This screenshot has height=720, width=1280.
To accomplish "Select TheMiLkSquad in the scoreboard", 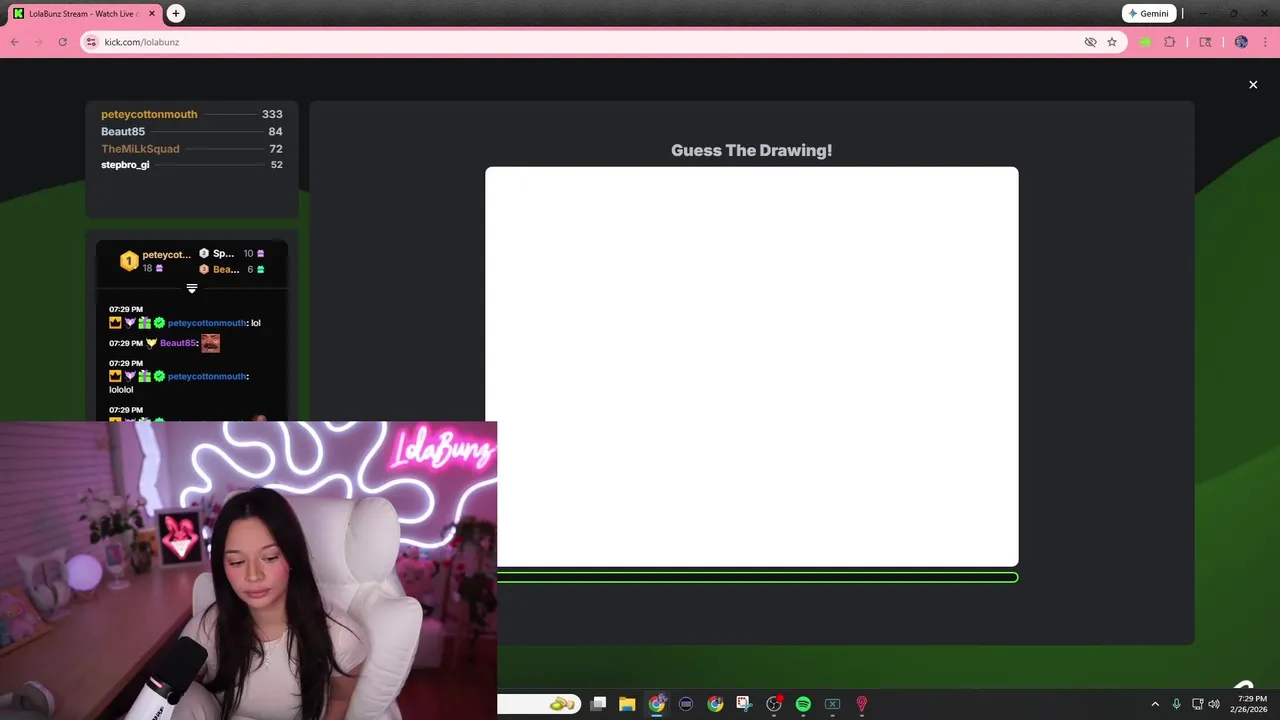I will (140, 148).
